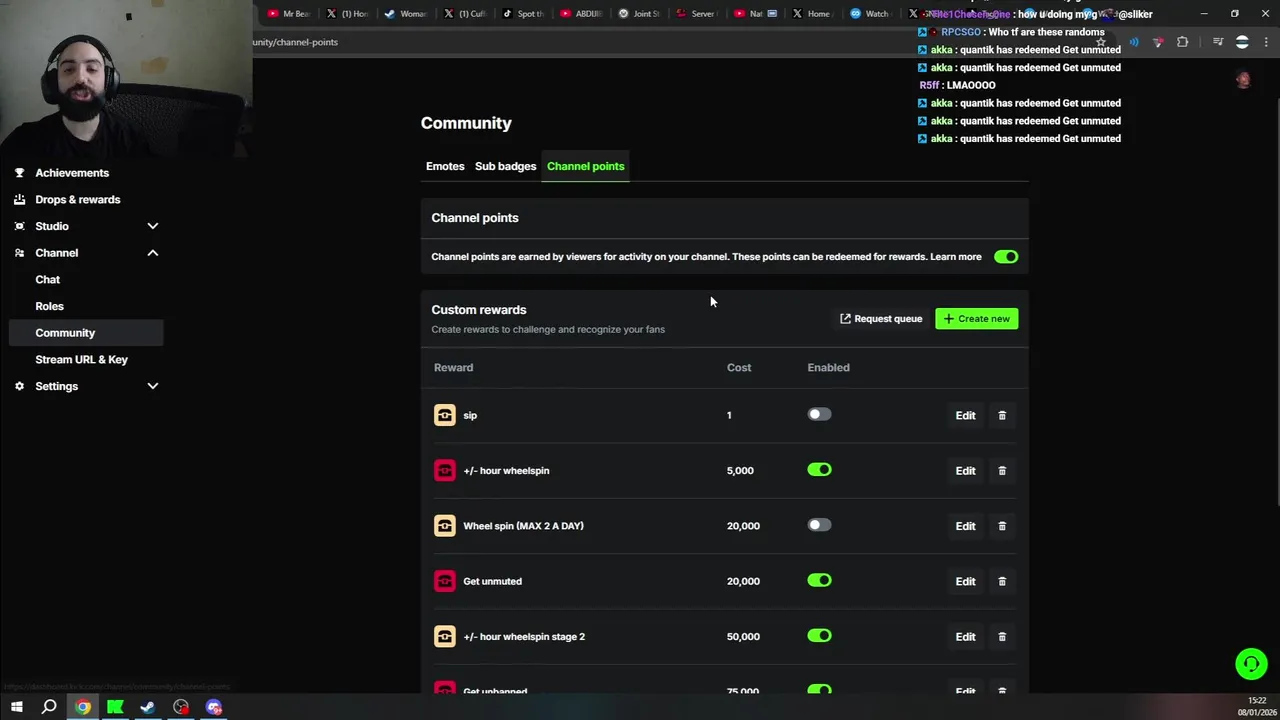
Task: Expand the Studio sidebar section
Action: [153, 226]
